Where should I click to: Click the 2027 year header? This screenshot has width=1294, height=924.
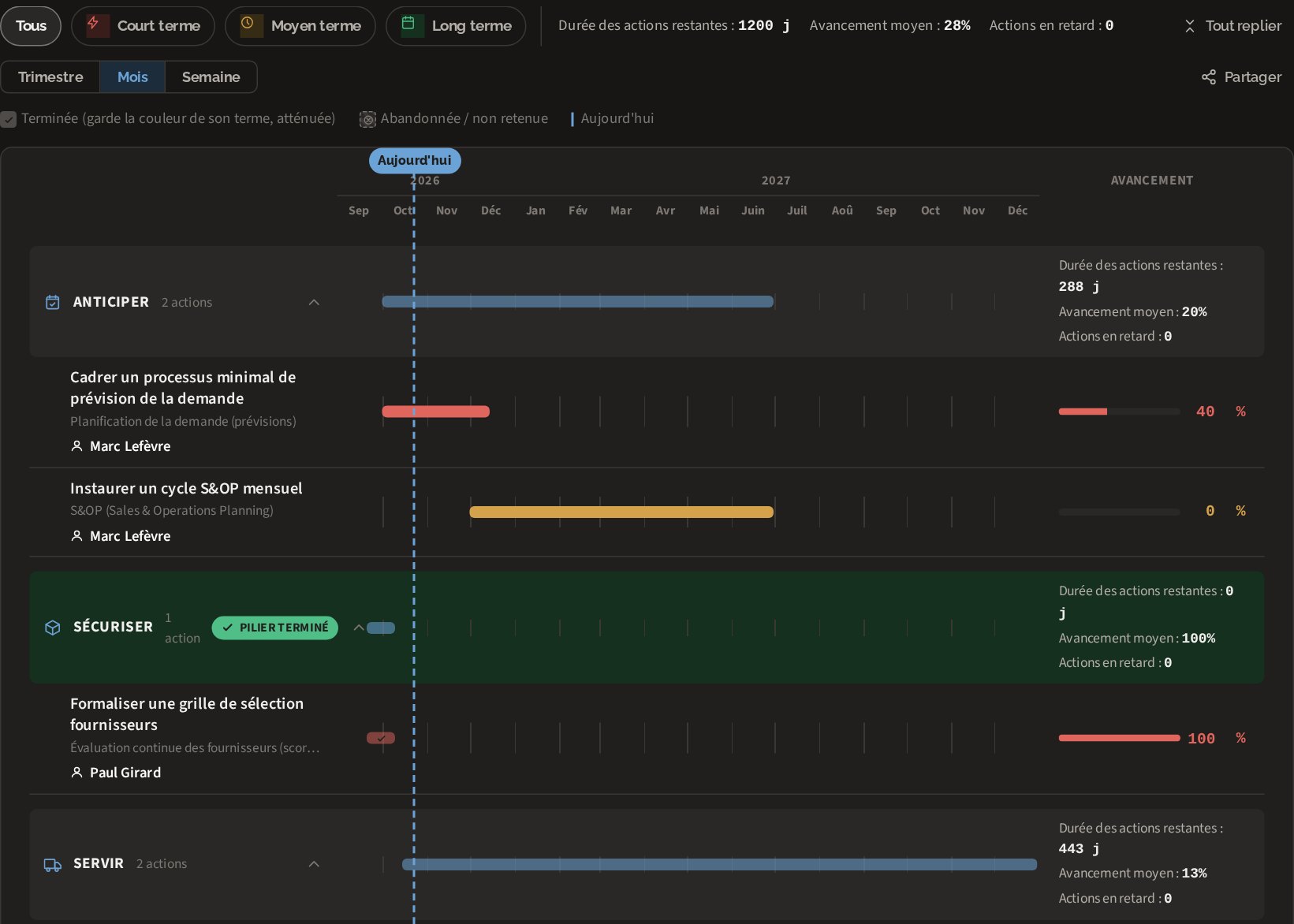(776, 181)
